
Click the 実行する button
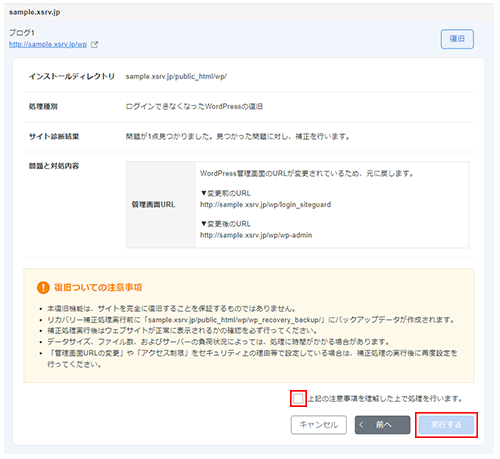pyautogui.click(x=446, y=425)
